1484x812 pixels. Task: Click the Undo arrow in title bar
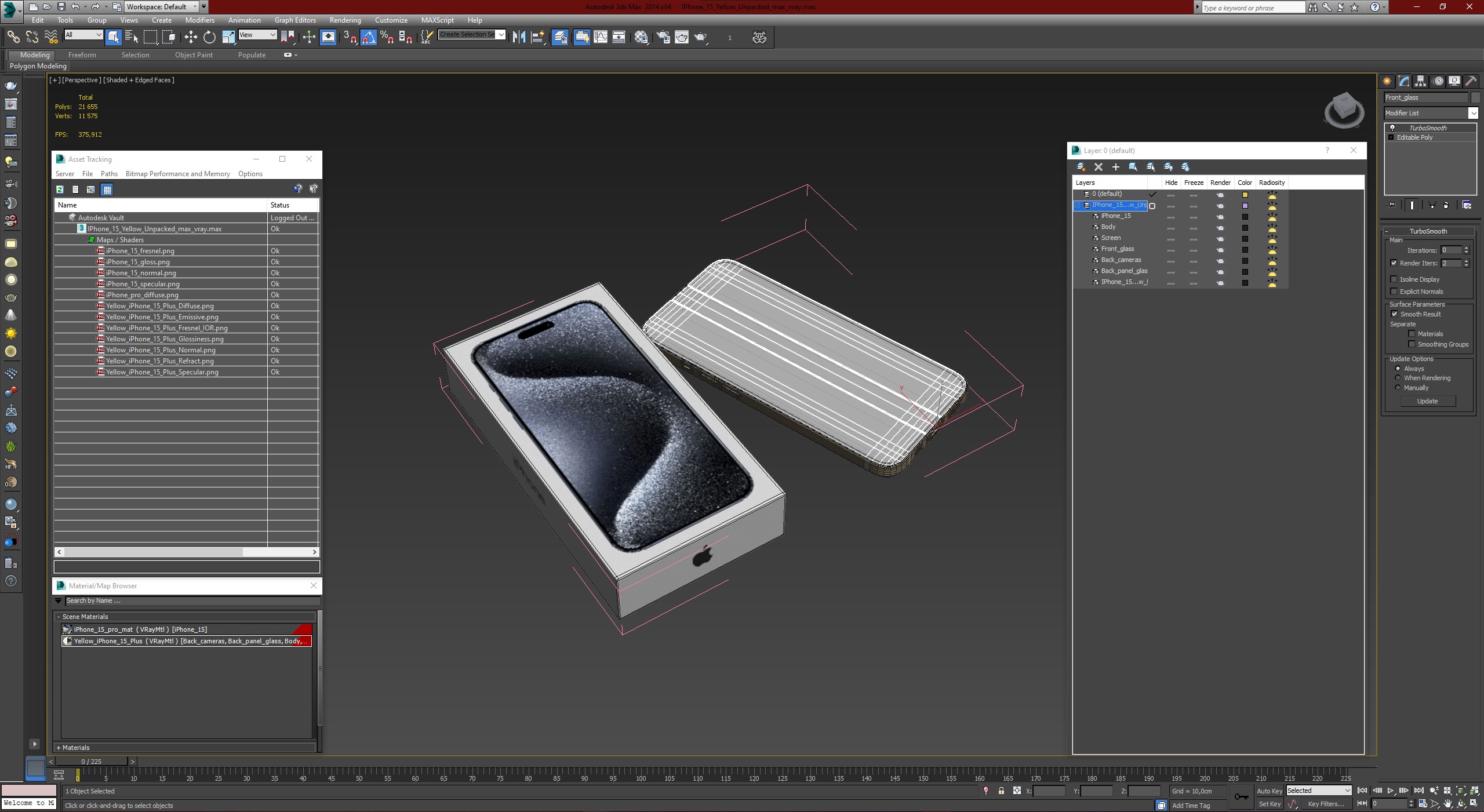tap(75, 6)
